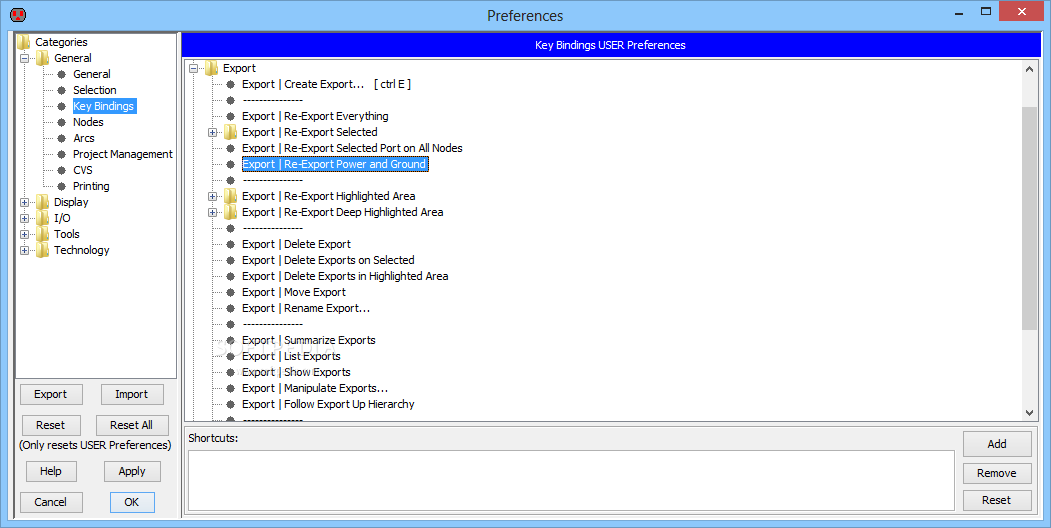Viewport: 1051px width, 528px height.
Task: Expand the Tools category
Action: [24, 235]
